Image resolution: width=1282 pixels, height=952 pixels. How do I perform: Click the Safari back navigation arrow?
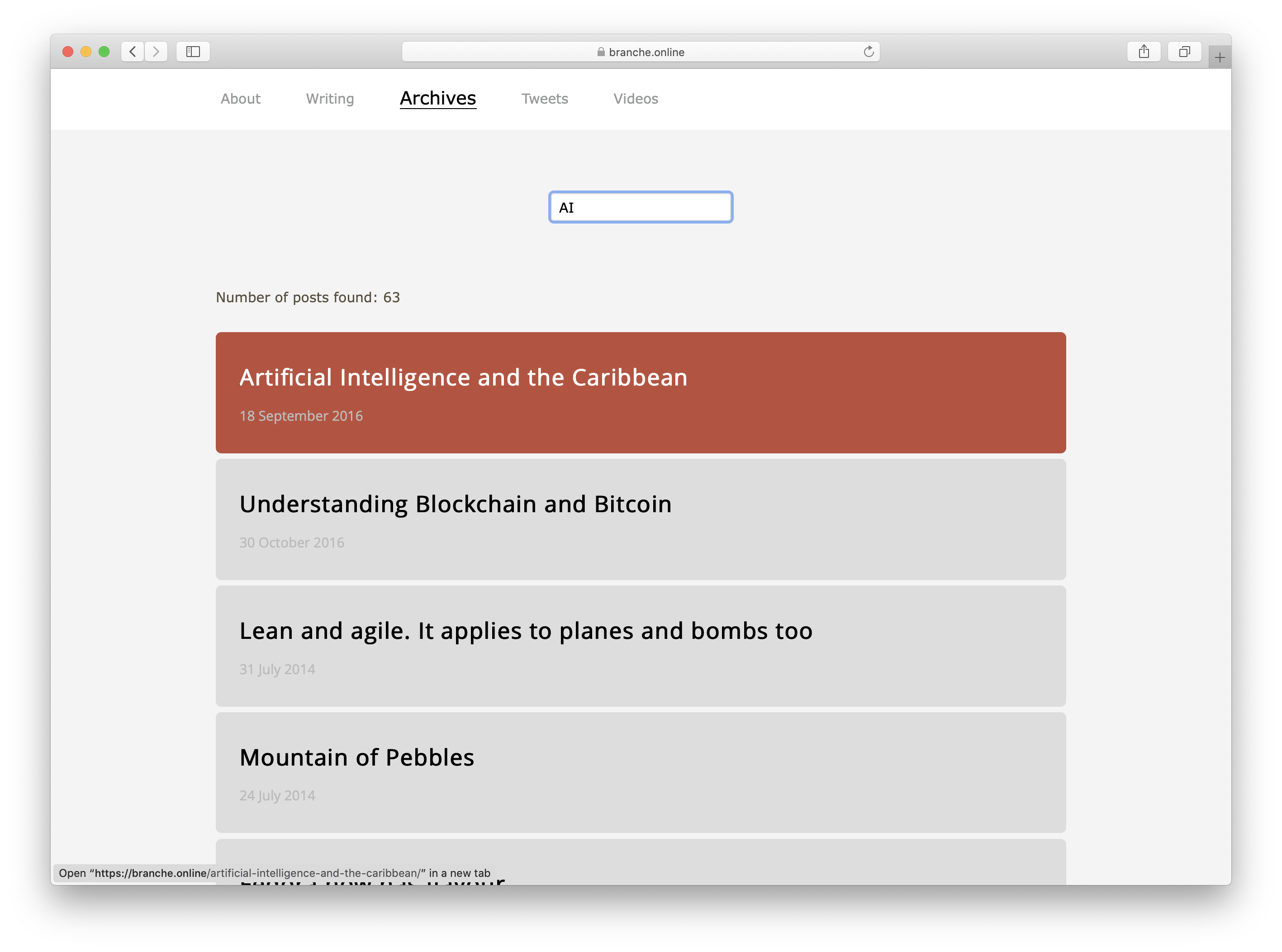(133, 52)
